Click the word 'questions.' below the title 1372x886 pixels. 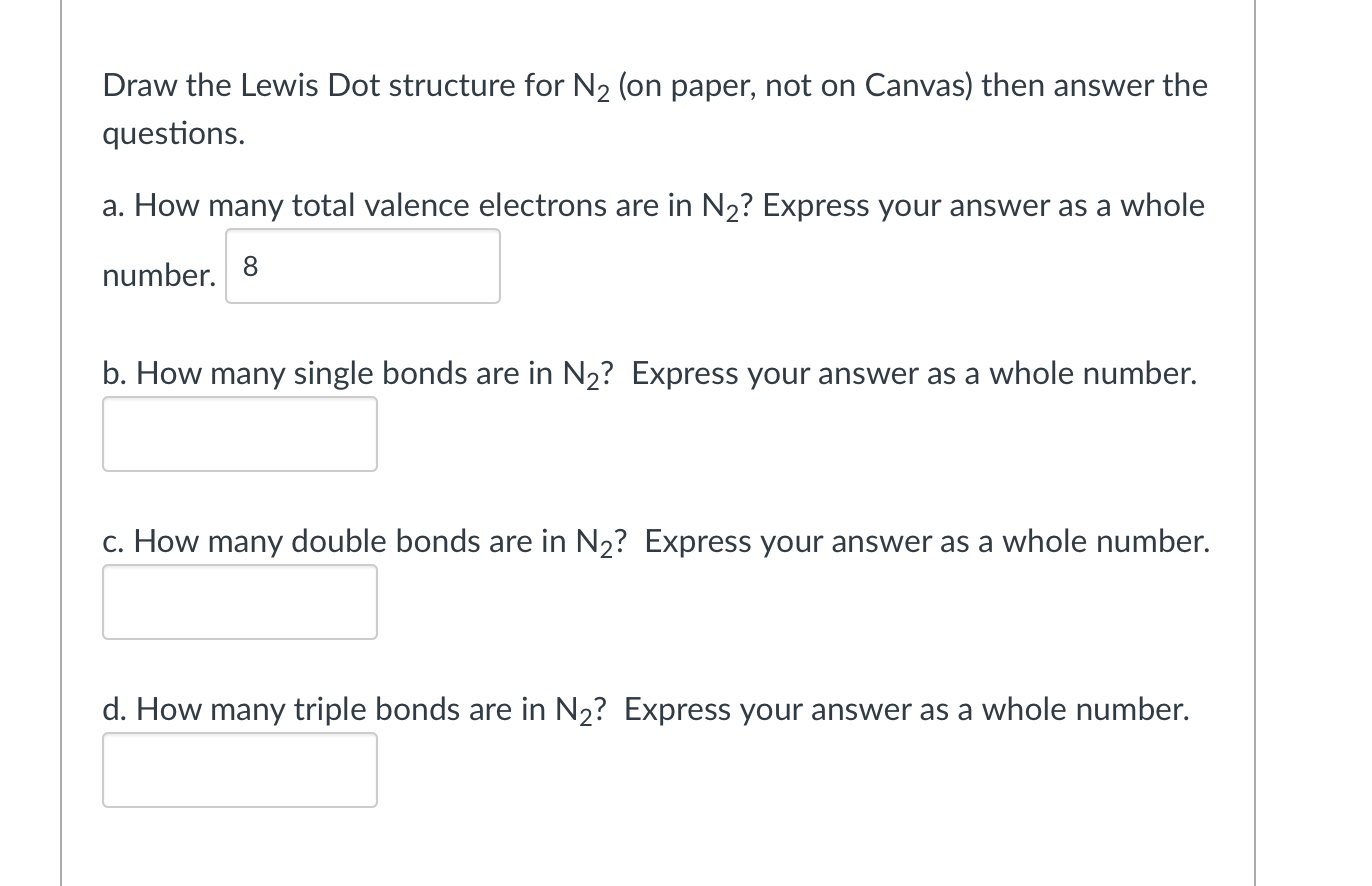tap(172, 134)
